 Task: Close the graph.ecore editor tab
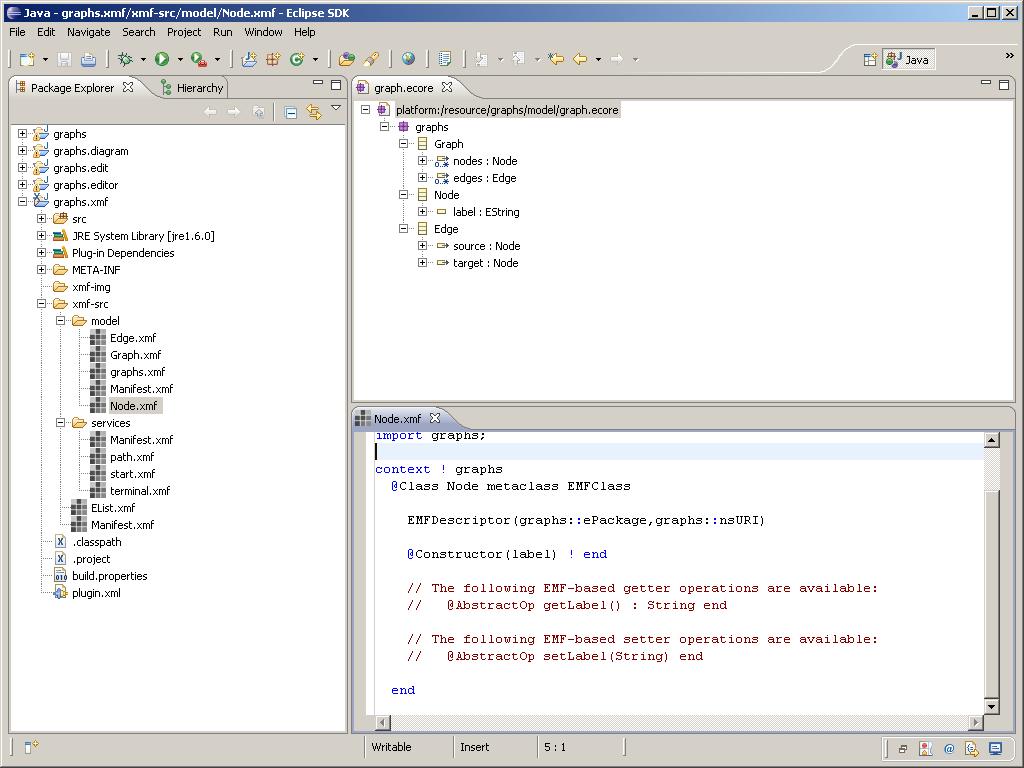point(447,87)
